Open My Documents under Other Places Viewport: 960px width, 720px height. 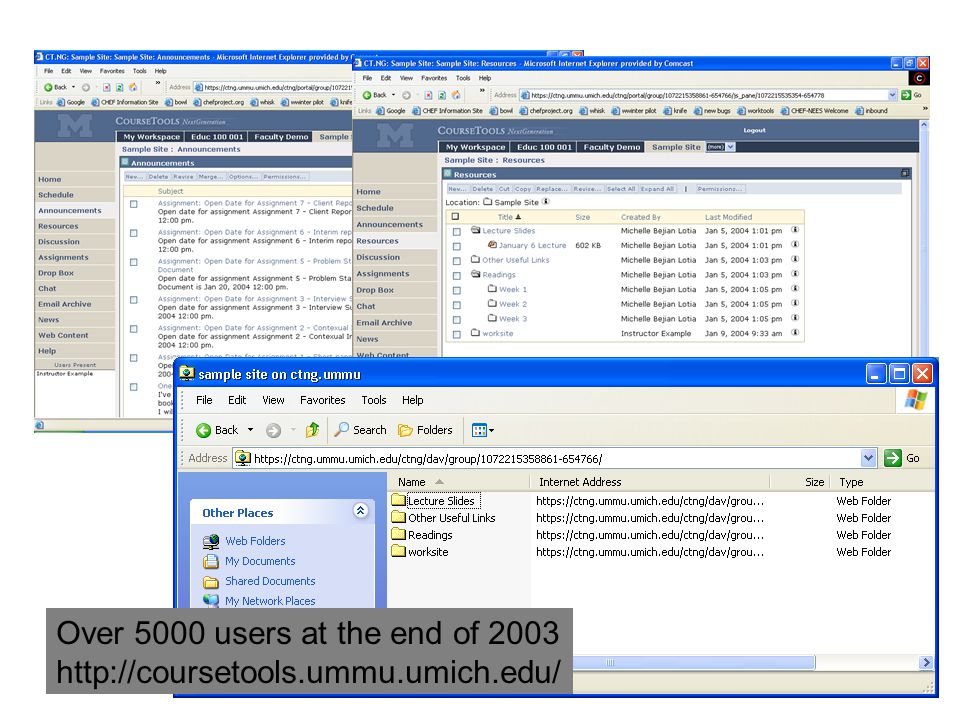[x=260, y=561]
